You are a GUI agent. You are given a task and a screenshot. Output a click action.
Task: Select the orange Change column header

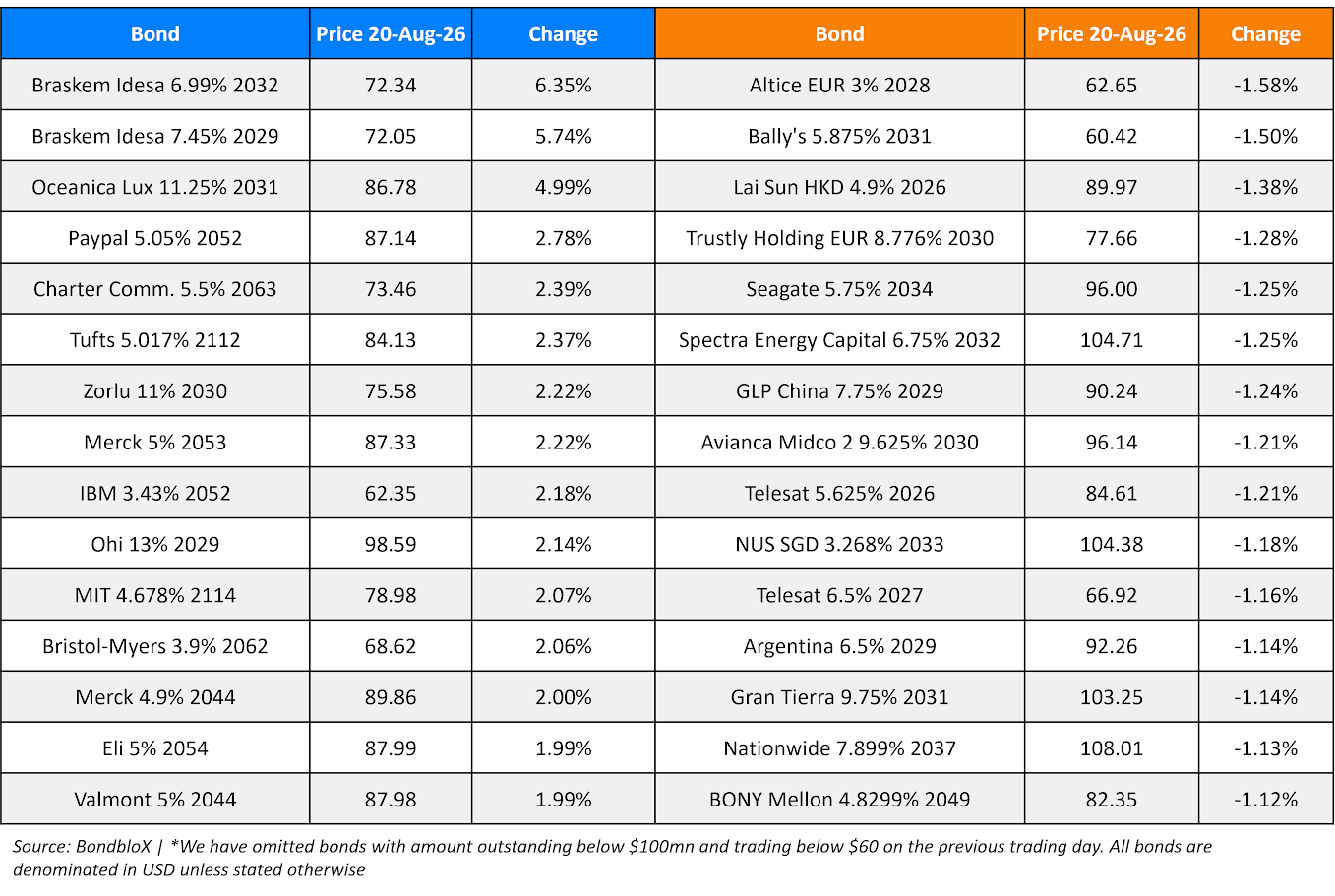pos(1265,33)
